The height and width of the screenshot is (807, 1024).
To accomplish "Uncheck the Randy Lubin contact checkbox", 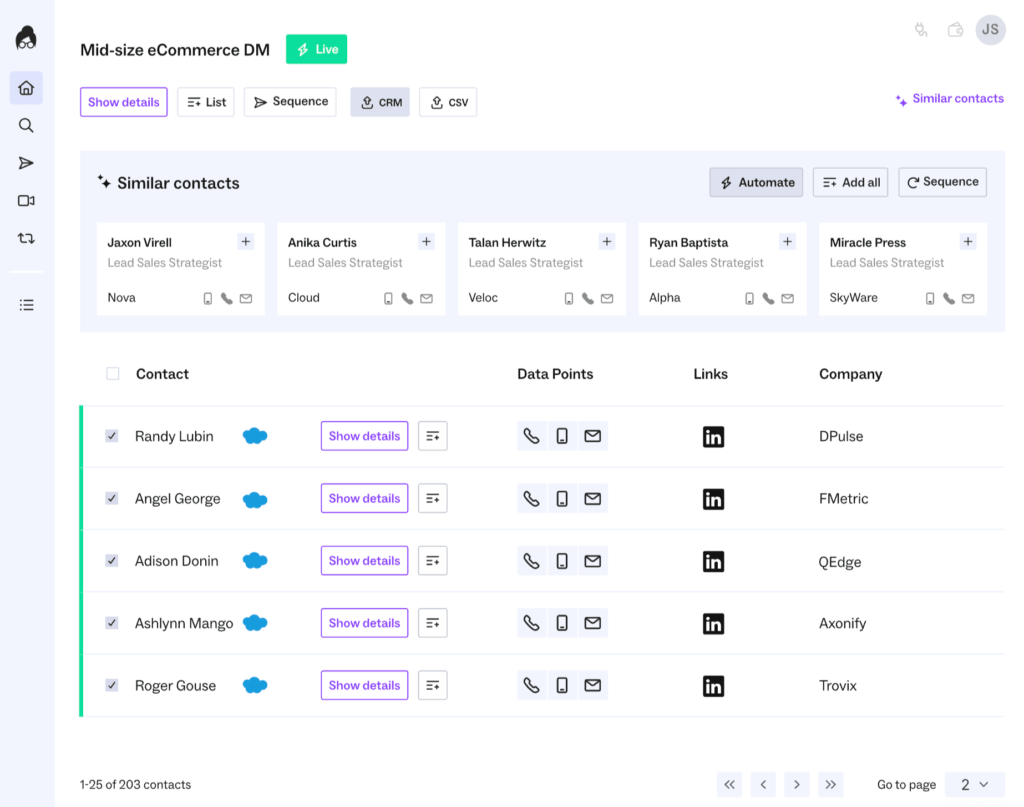I will coord(112,436).
